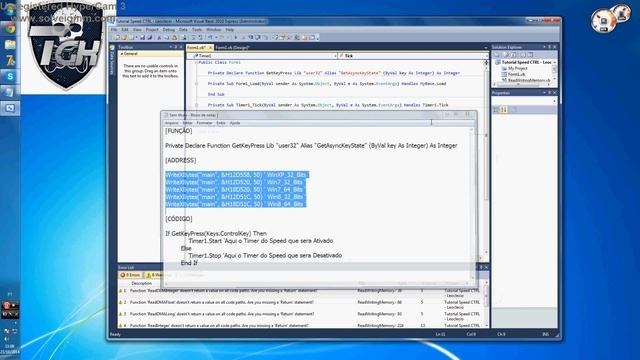The height and width of the screenshot is (360, 640).
Task: Collapse the Public Class Form1 region
Action: click(196, 62)
